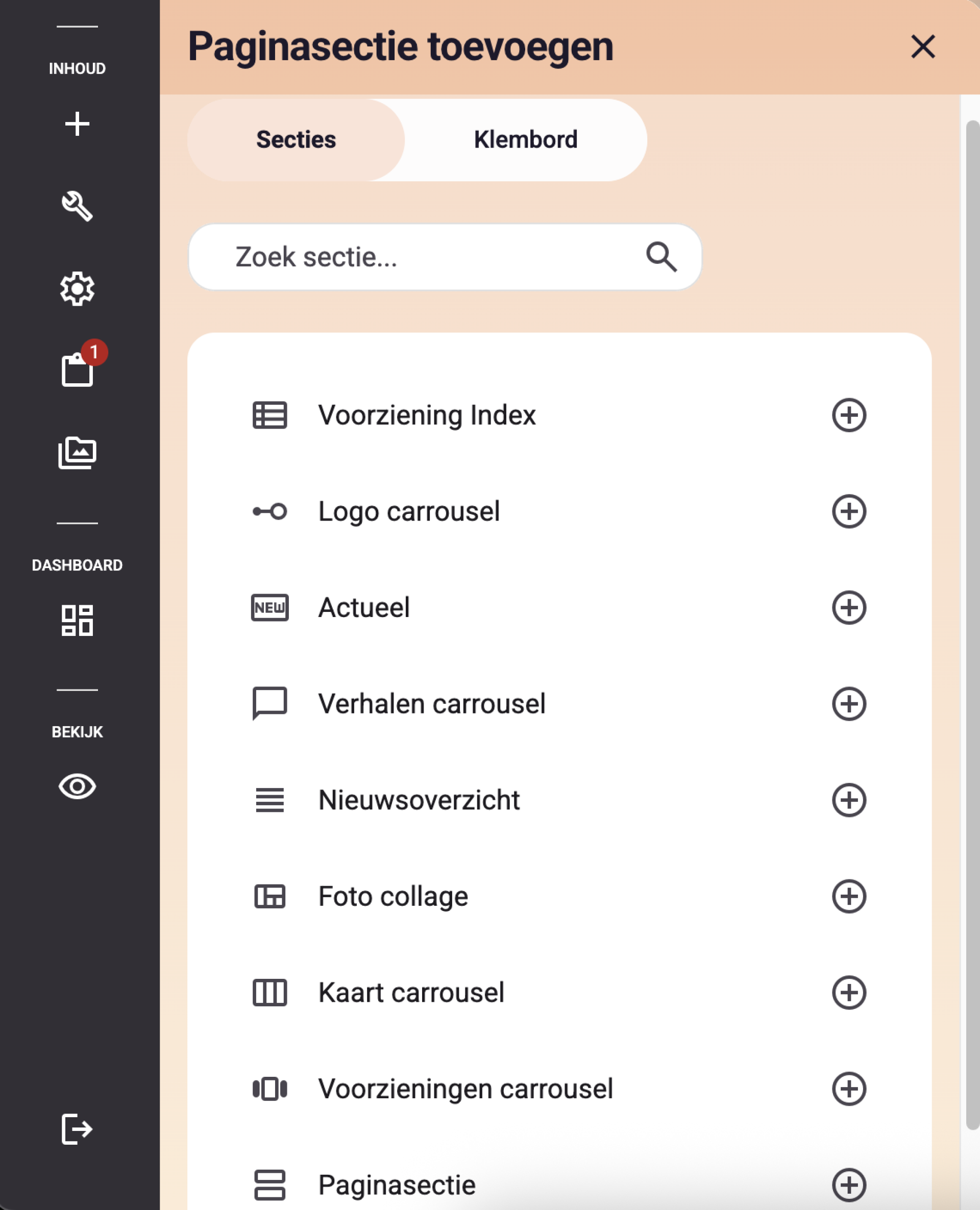Focus the Zoek sectie search field
The image size is (980, 1210).
coord(444,257)
